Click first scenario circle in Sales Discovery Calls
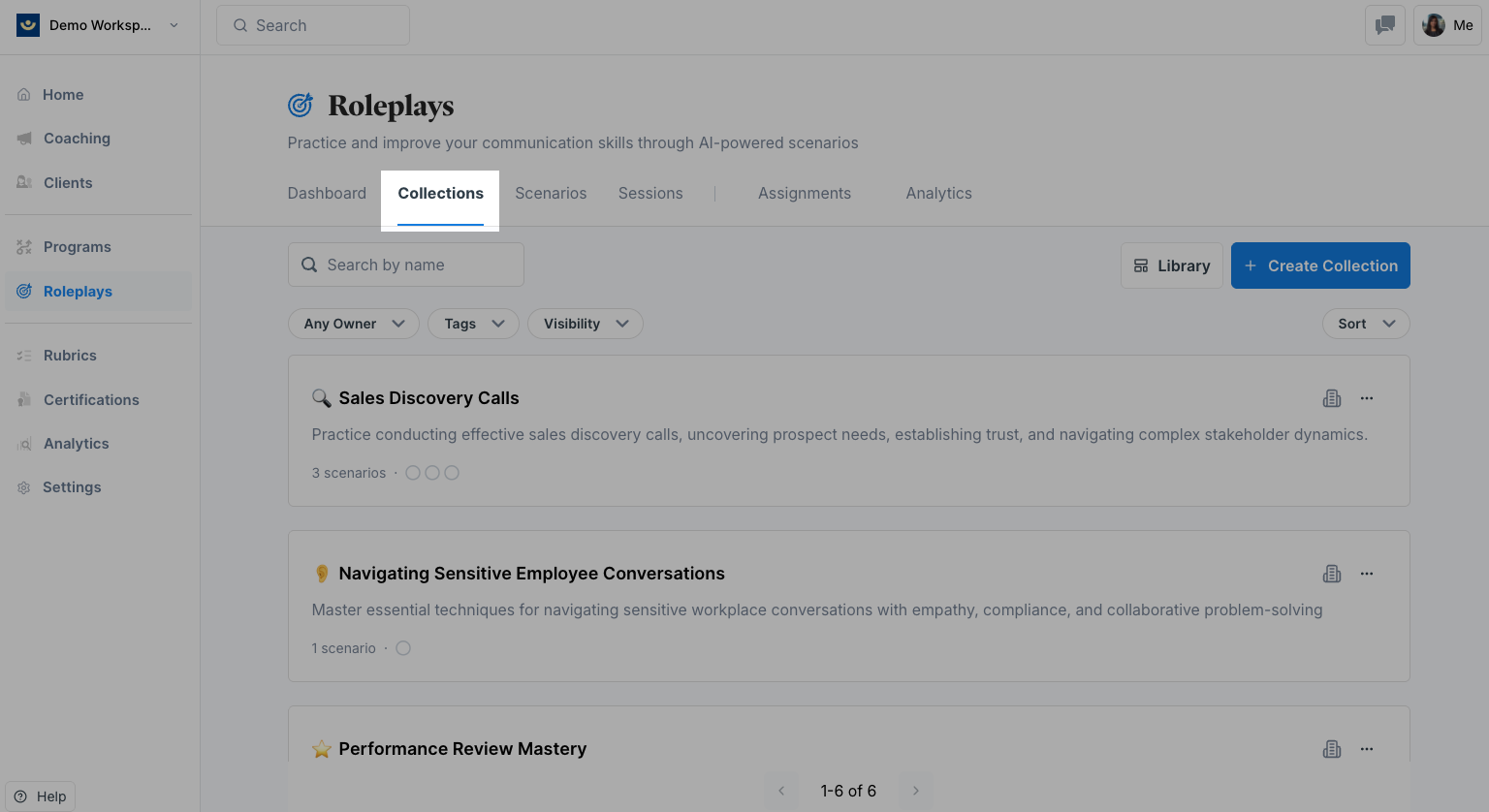The image size is (1489, 812). [413, 473]
